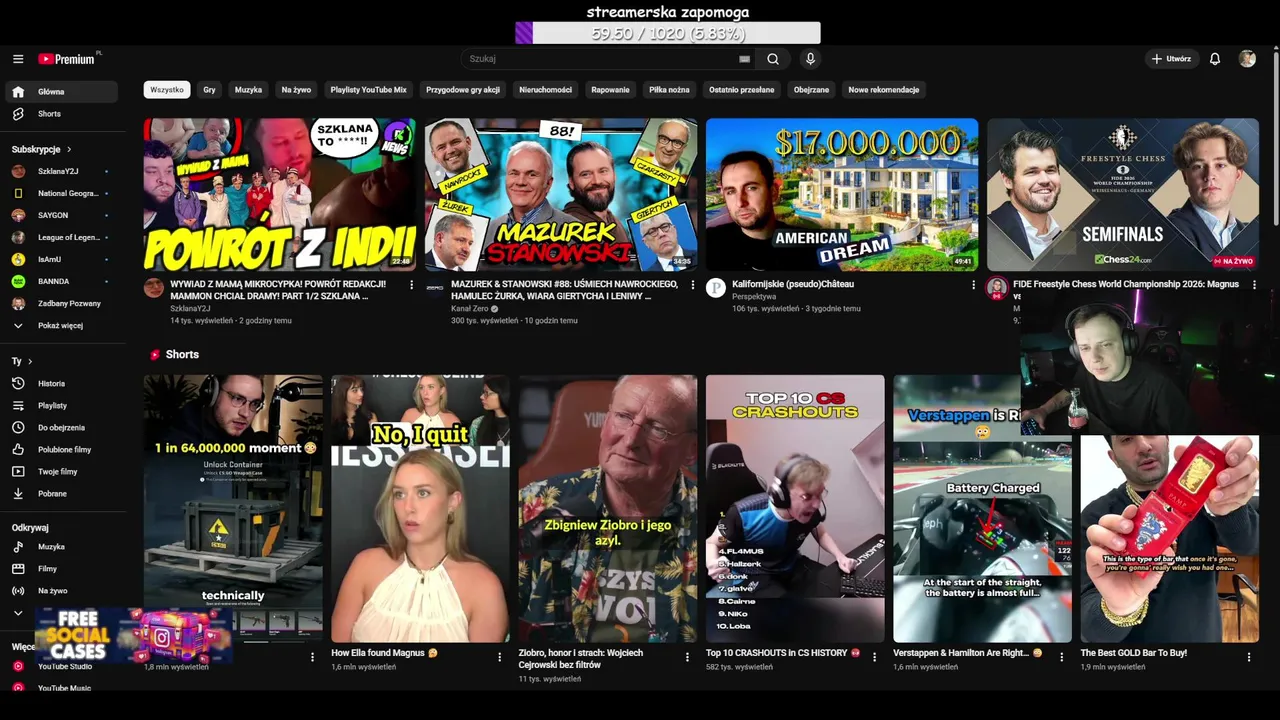Select the Gry filter chip

[x=209, y=90]
